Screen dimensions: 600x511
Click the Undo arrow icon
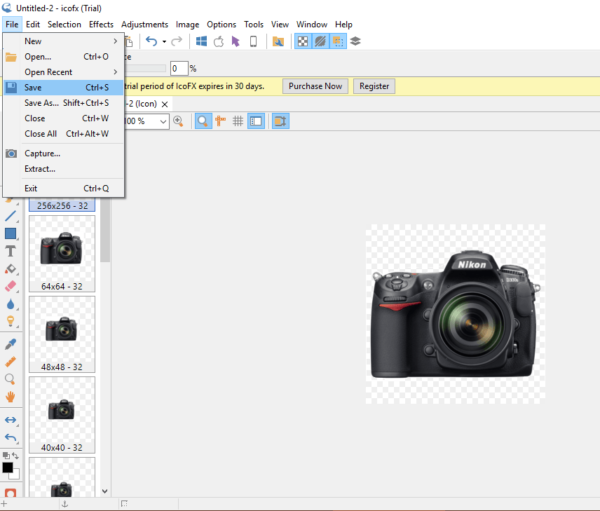pos(152,41)
